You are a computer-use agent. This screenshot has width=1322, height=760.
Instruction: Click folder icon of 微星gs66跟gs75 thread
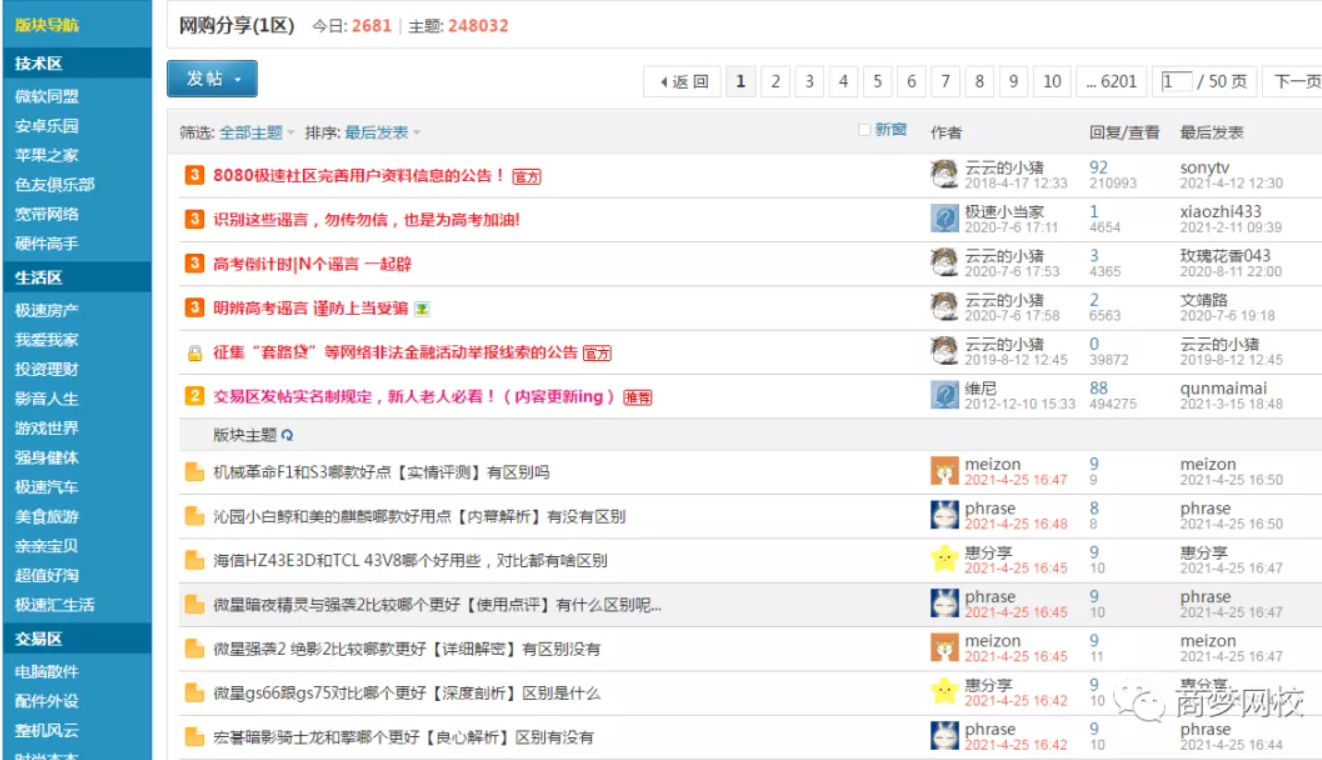(195, 692)
